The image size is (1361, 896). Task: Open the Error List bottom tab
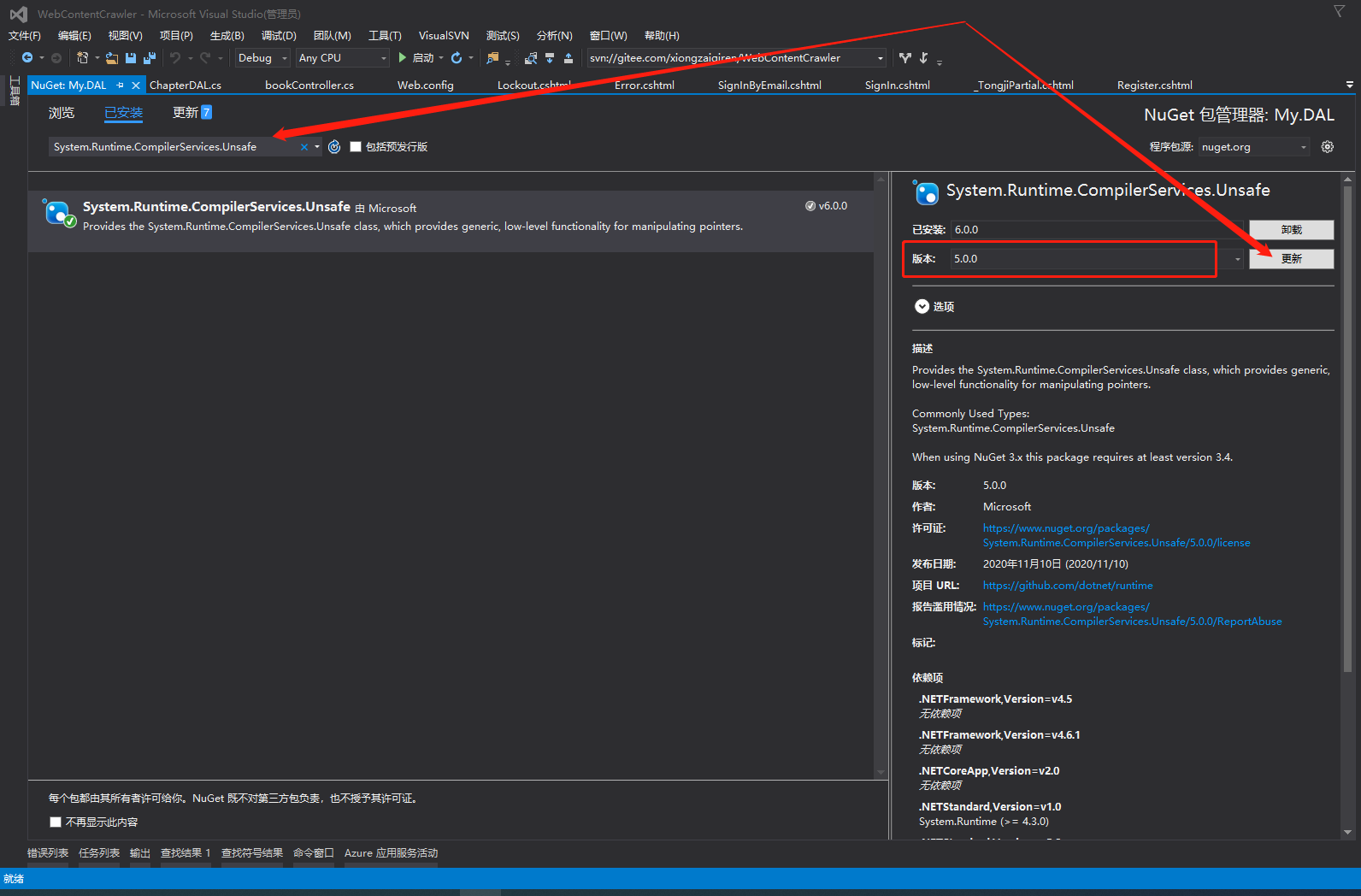coord(48,853)
